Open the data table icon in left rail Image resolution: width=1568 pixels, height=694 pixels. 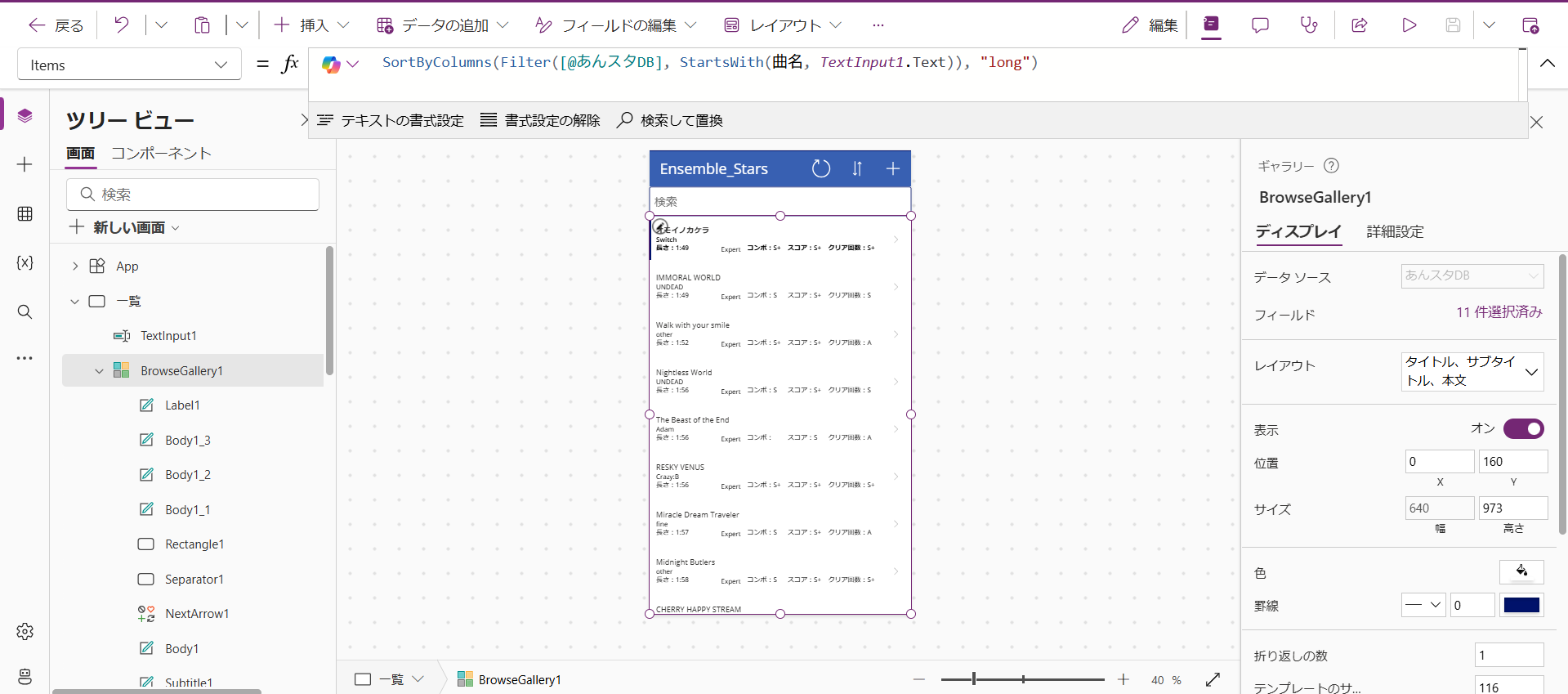[25, 213]
